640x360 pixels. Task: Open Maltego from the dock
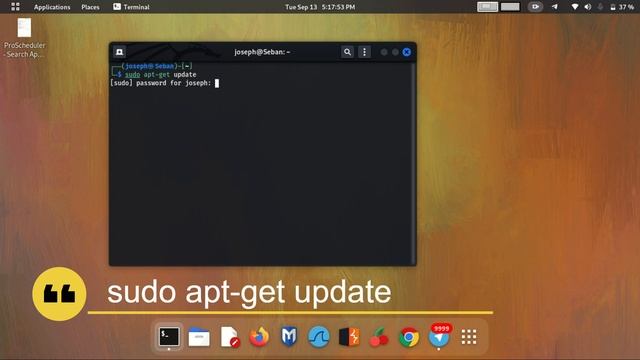click(289, 337)
